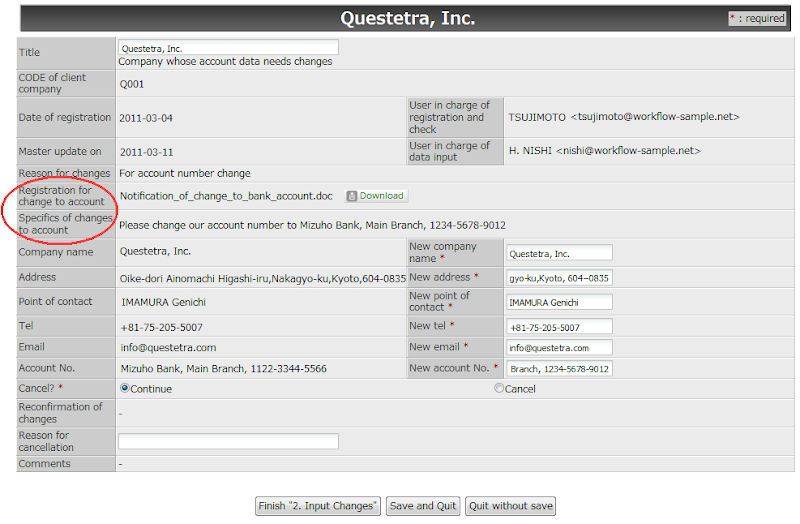Image resolution: width=800 pixels, height=524 pixels.
Task: Click the current address Oike-dori Ainomachi text
Action: [263, 279]
